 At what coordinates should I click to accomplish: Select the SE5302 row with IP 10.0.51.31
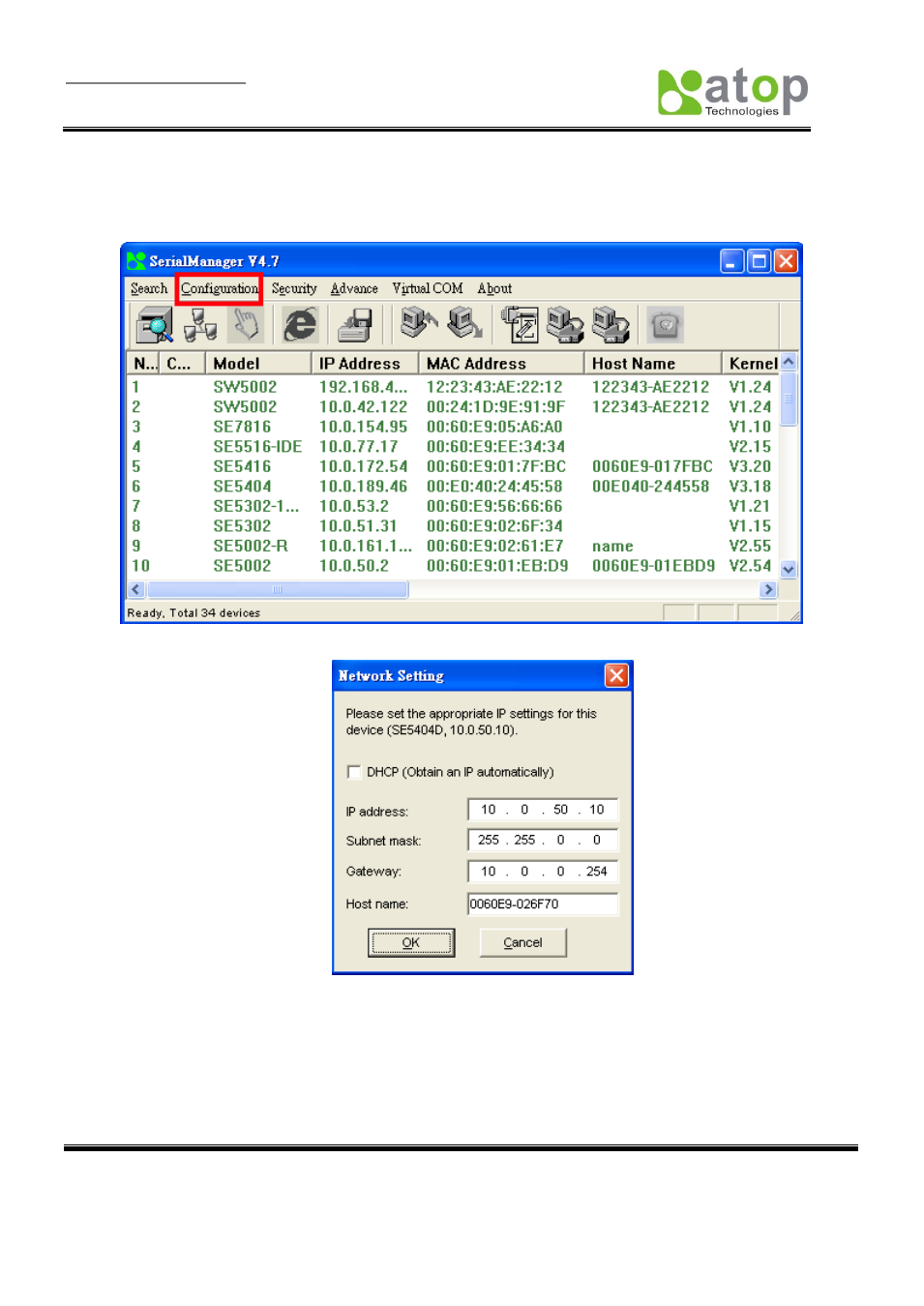[x=453, y=526]
